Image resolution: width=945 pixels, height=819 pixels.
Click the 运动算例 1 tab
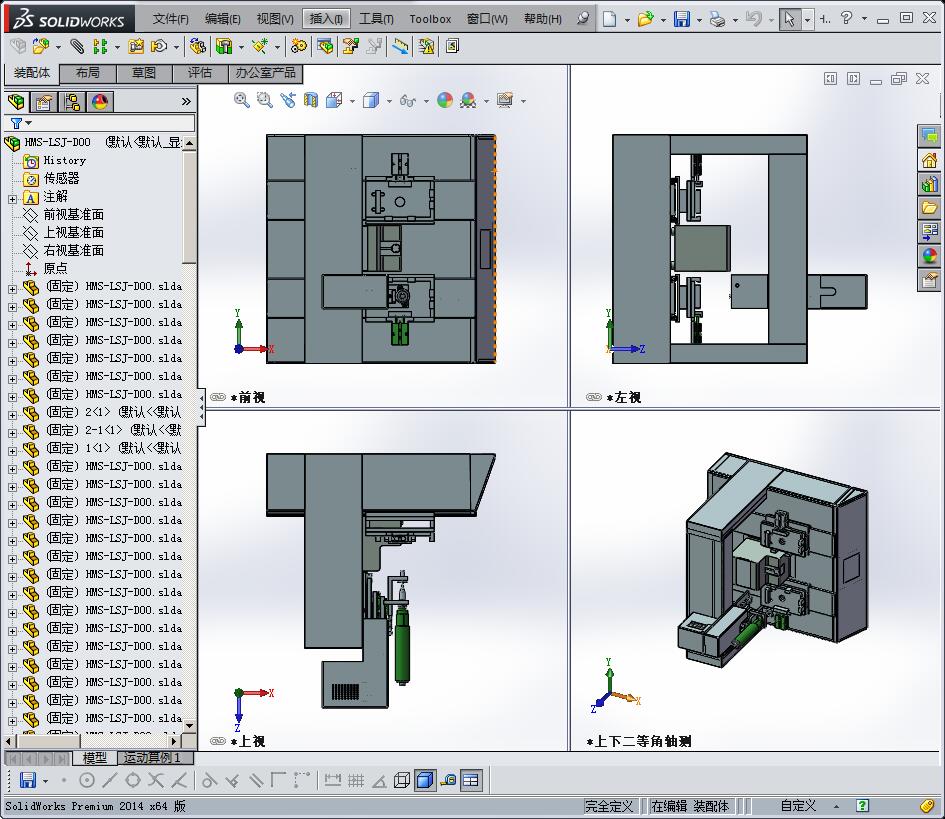[153, 758]
